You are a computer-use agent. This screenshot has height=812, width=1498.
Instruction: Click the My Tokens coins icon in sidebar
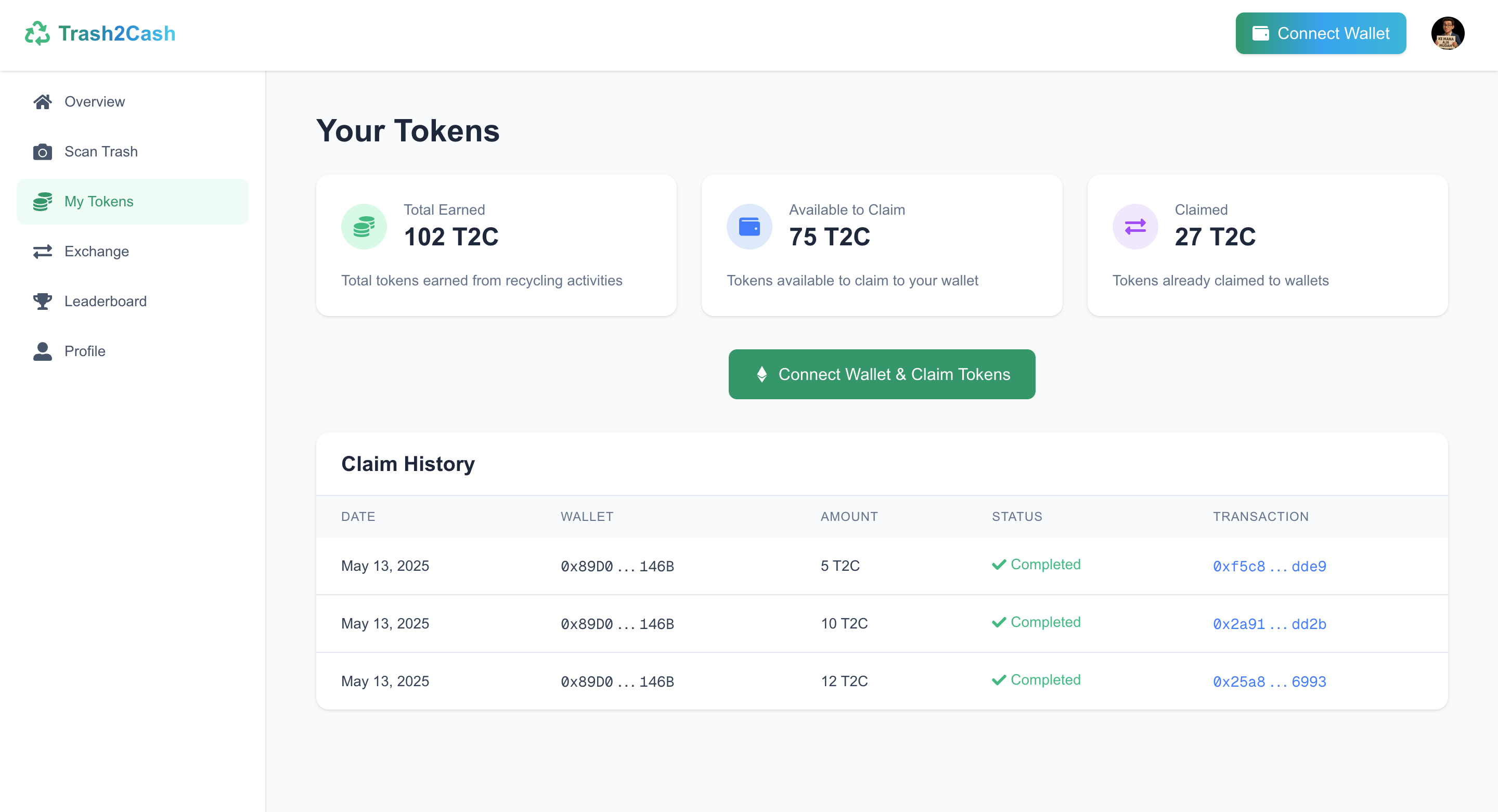pos(43,202)
